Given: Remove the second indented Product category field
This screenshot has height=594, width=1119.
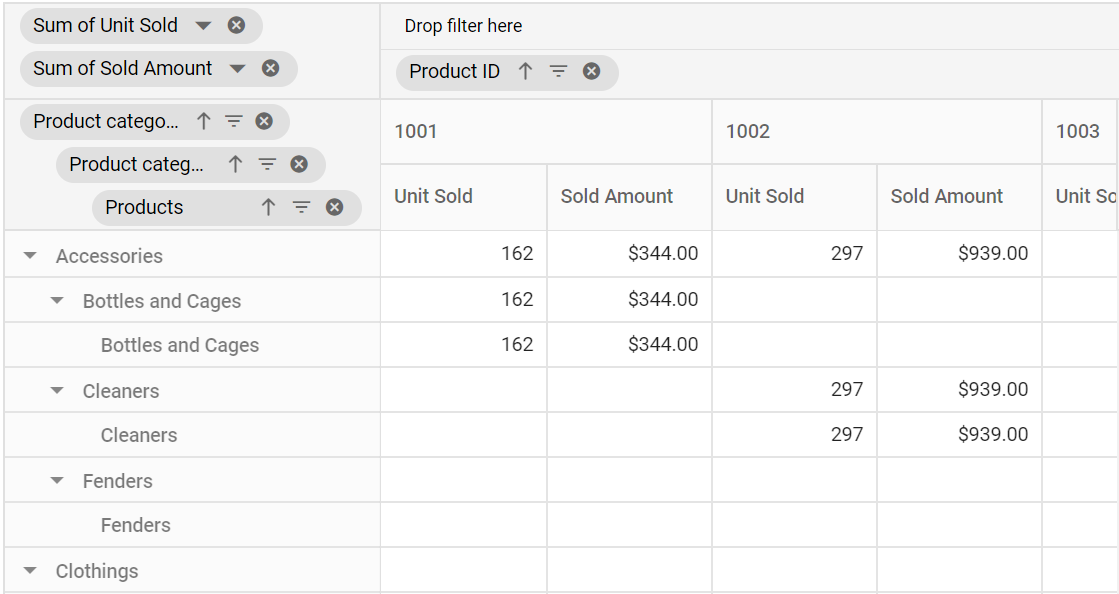Looking at the screenshot, I should (299, 164).
